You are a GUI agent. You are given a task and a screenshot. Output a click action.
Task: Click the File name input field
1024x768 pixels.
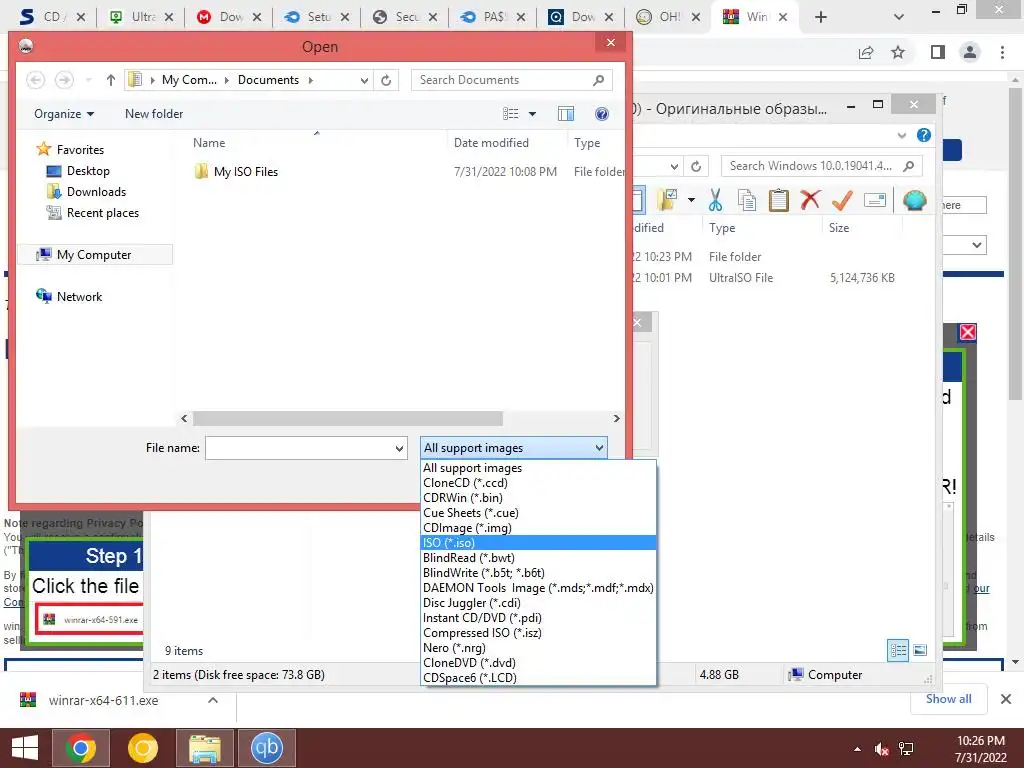299,449
